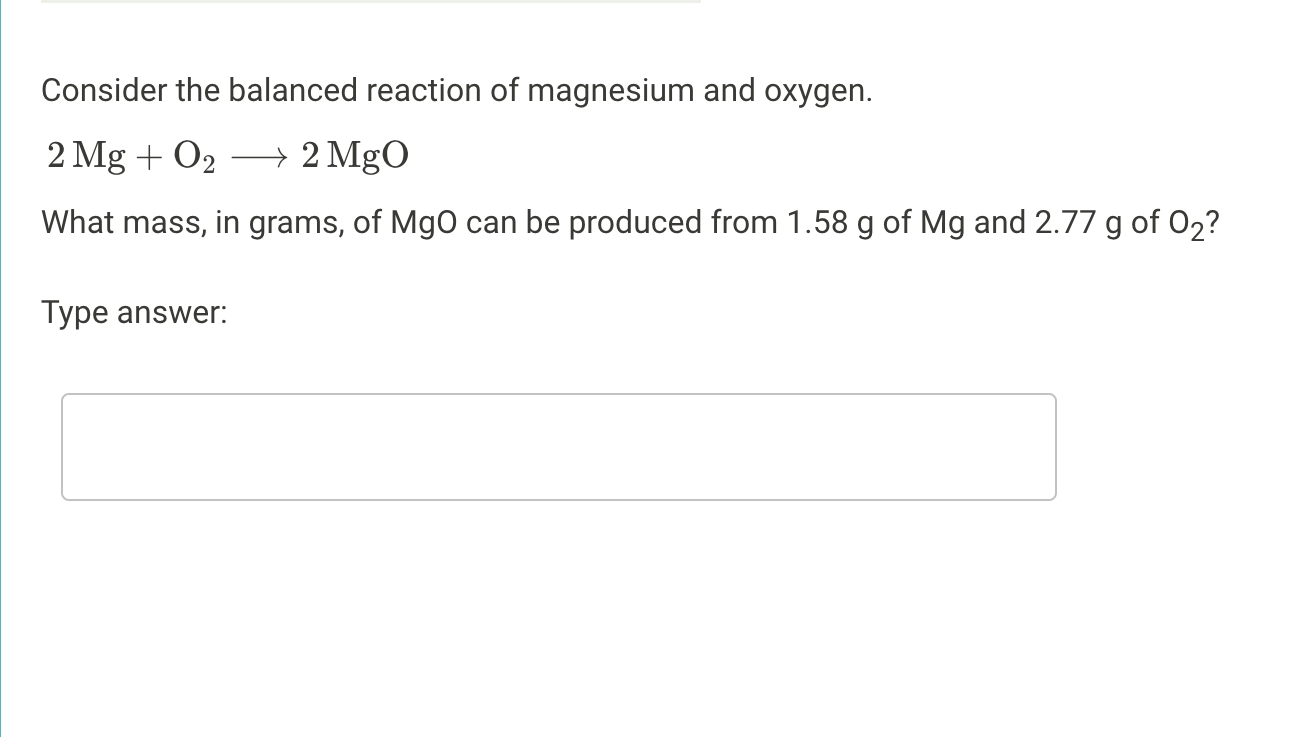1309x737 pixels.
Task: Click inside the empty answer field
Action: (x=559, y=446)
